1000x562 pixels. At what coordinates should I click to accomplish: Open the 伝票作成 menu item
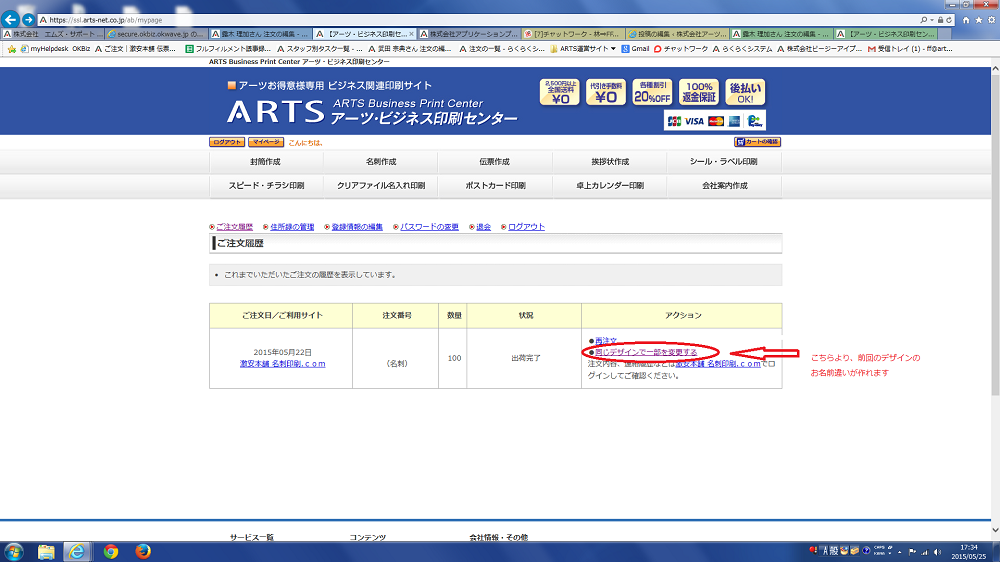tap(495, 162)
